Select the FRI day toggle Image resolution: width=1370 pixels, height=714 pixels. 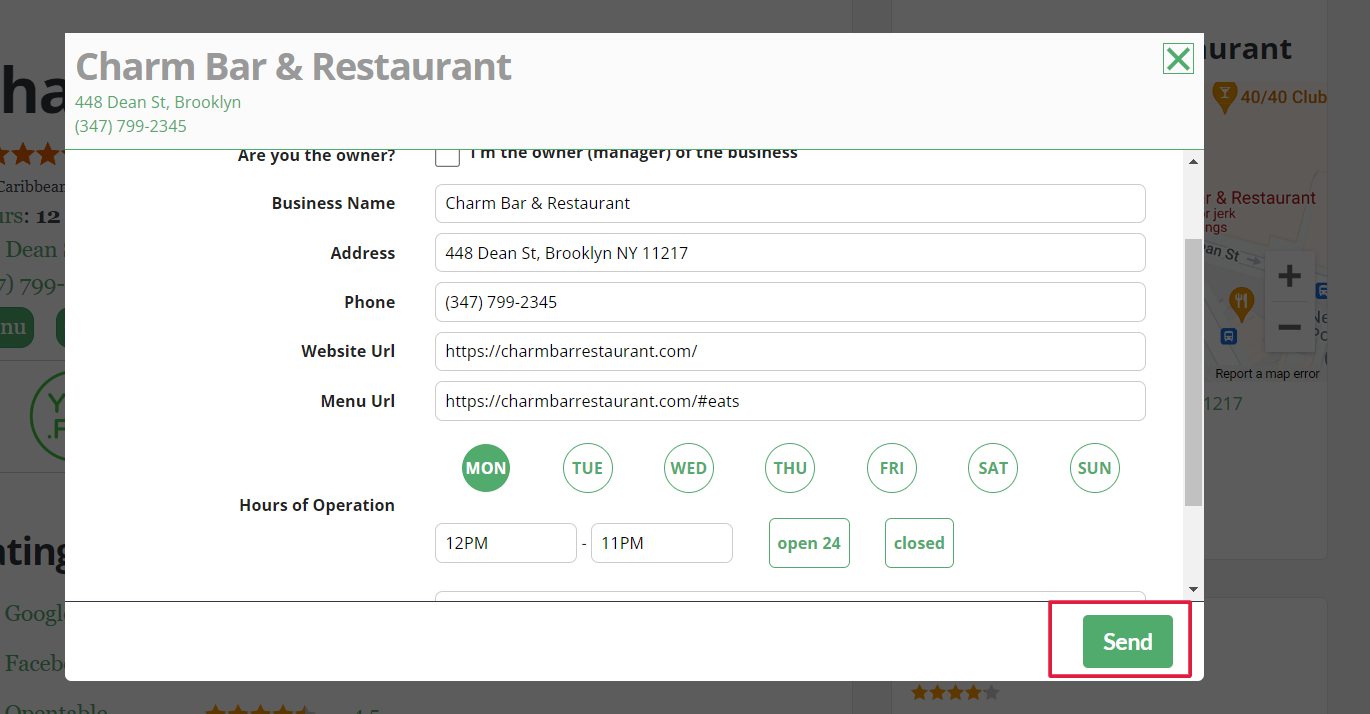coord(892,468)
